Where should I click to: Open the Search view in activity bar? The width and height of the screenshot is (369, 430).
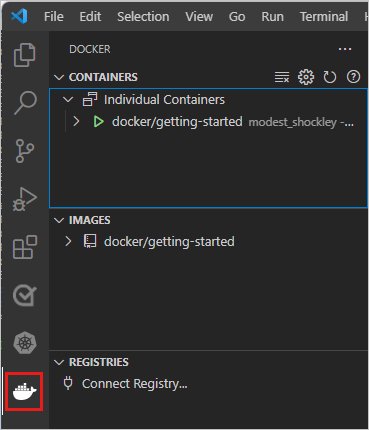point(25,103)
